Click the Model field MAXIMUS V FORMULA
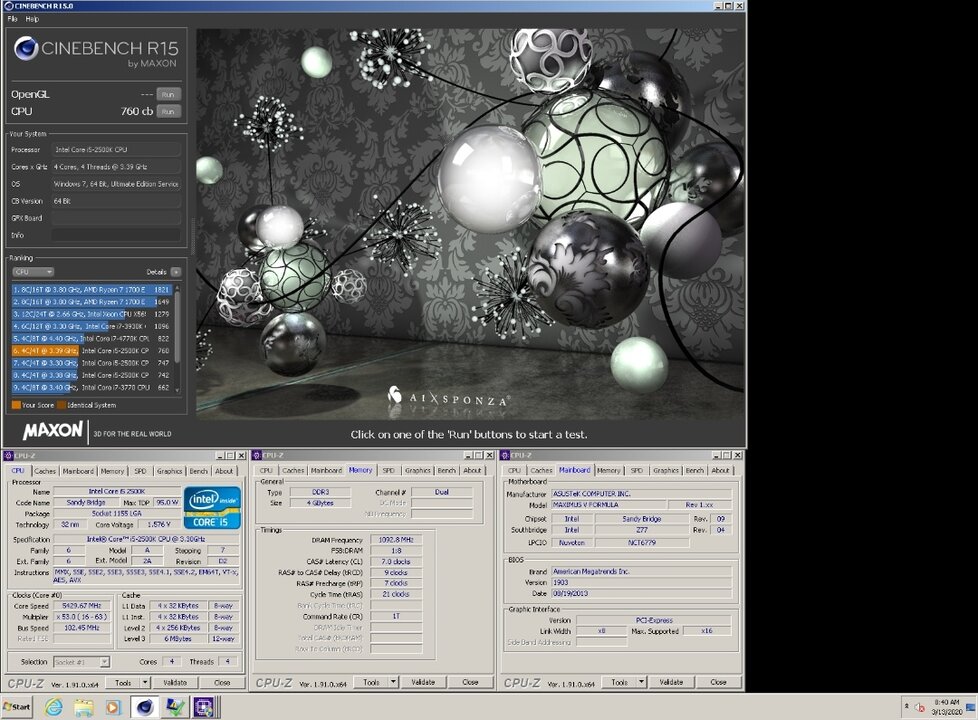978x720 pixels. [608, 505]
